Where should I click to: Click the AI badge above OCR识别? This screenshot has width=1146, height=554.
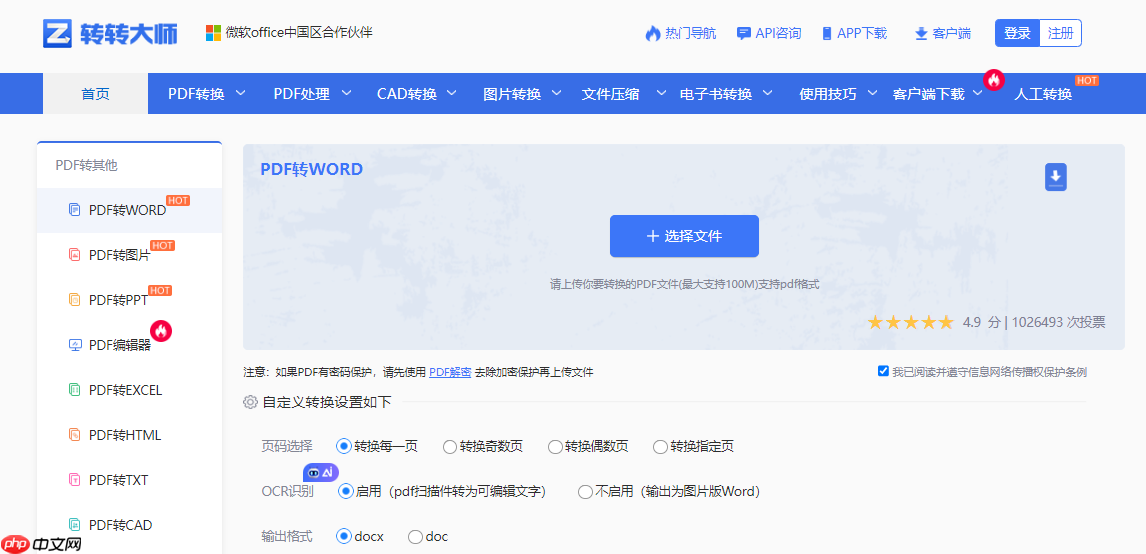tap(321, 472)
